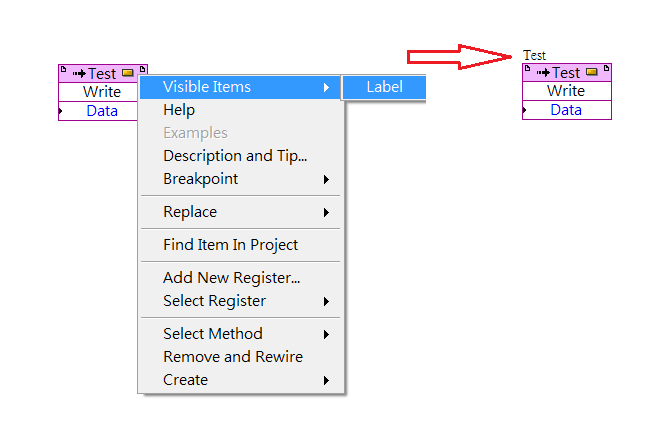Click the arrow icon on right Test node header

pos(543,73)
